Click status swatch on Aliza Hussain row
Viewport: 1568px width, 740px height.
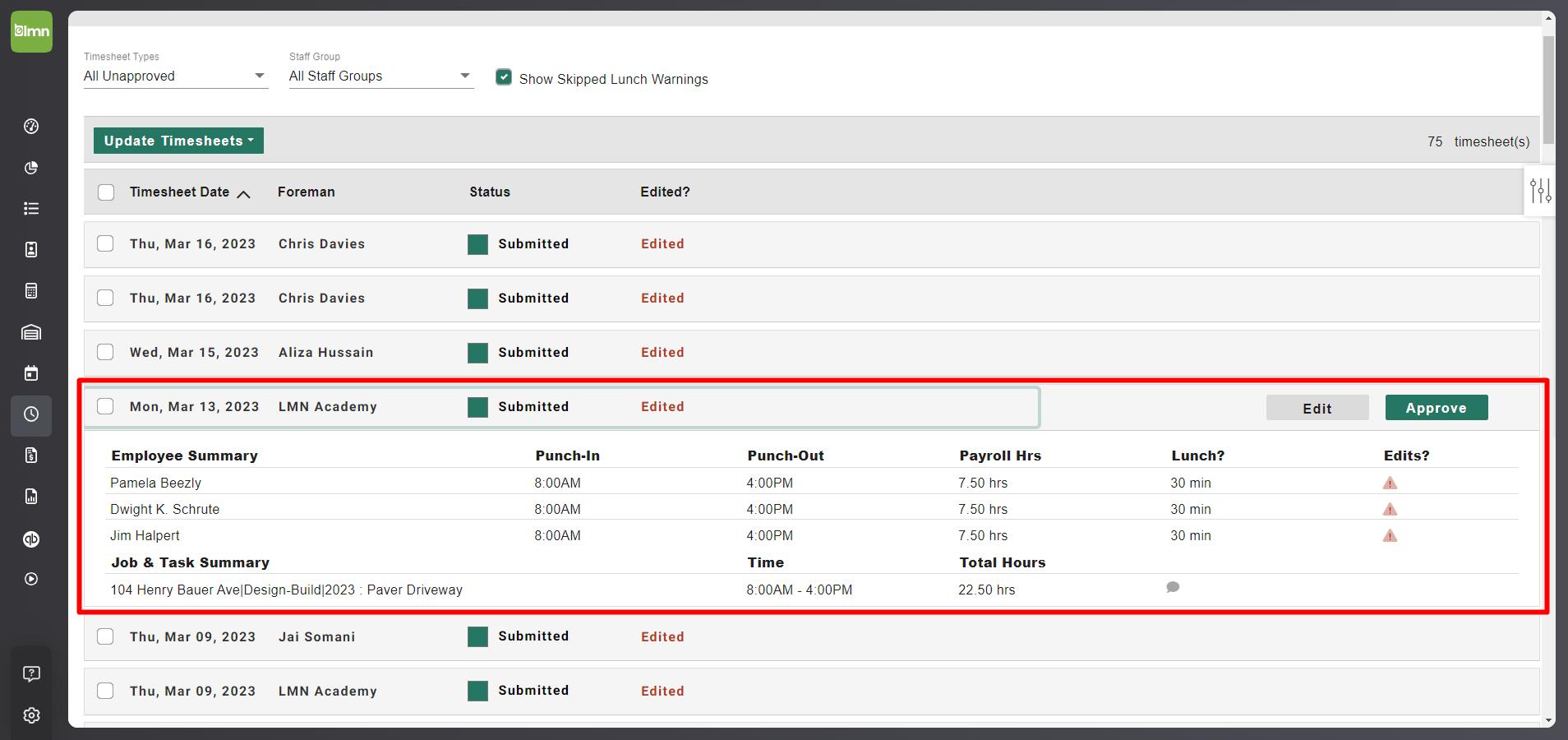[x=478, y=353]
